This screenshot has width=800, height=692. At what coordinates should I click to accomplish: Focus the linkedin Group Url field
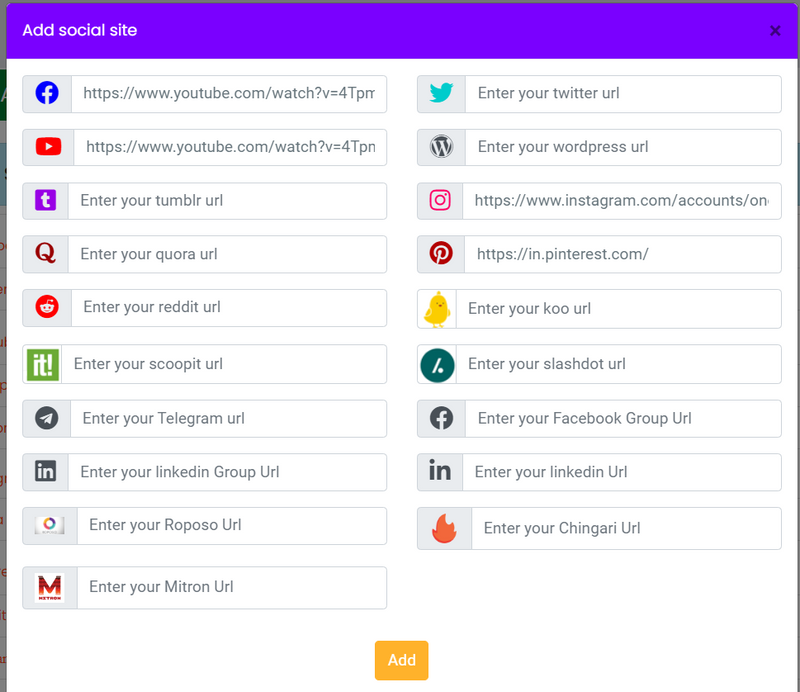(228, 472)
